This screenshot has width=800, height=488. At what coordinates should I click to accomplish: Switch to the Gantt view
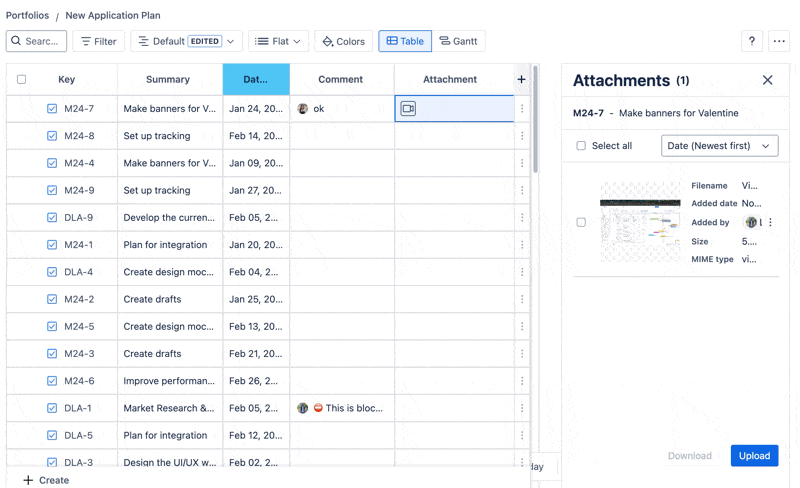(458, 41)
